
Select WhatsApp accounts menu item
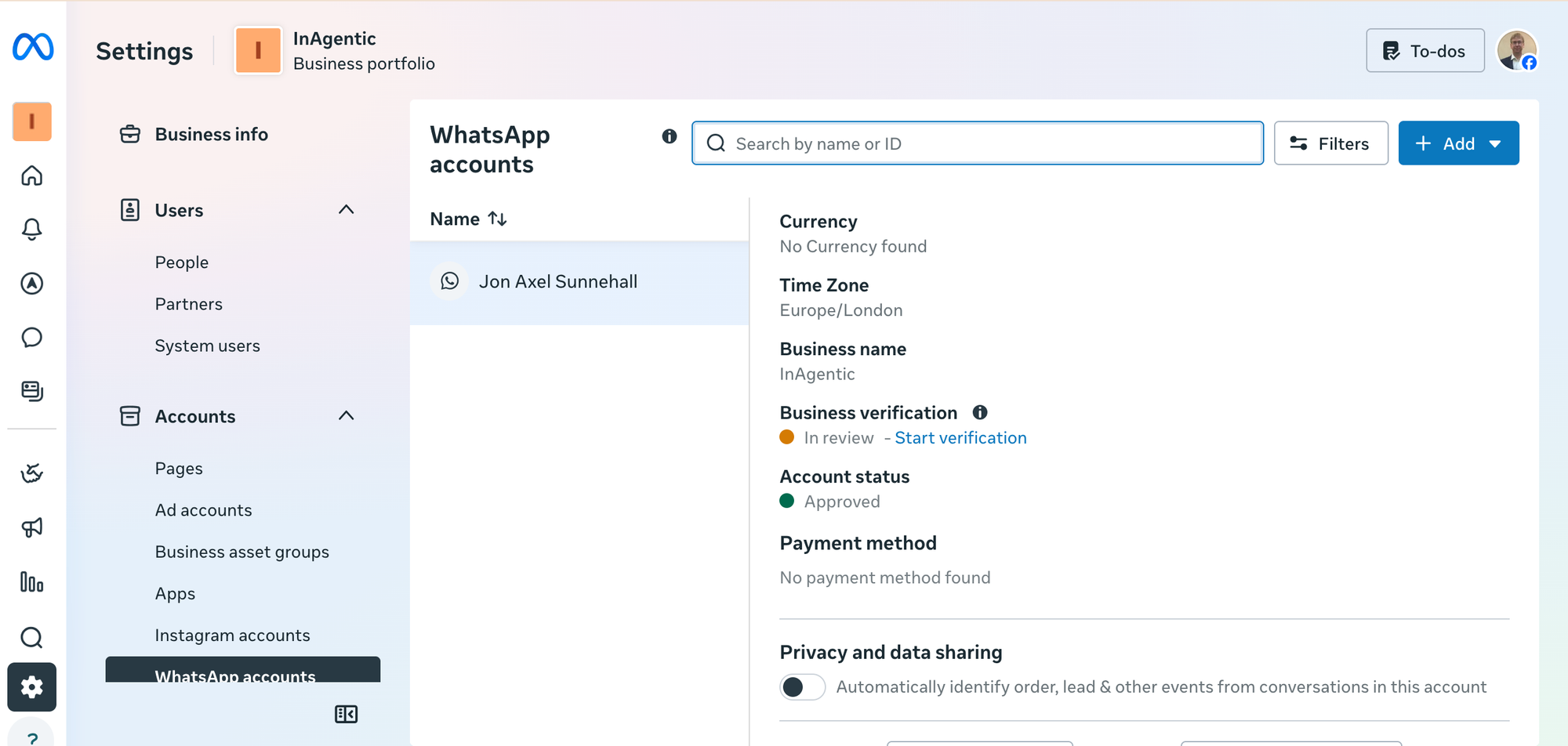click(243, 670)
